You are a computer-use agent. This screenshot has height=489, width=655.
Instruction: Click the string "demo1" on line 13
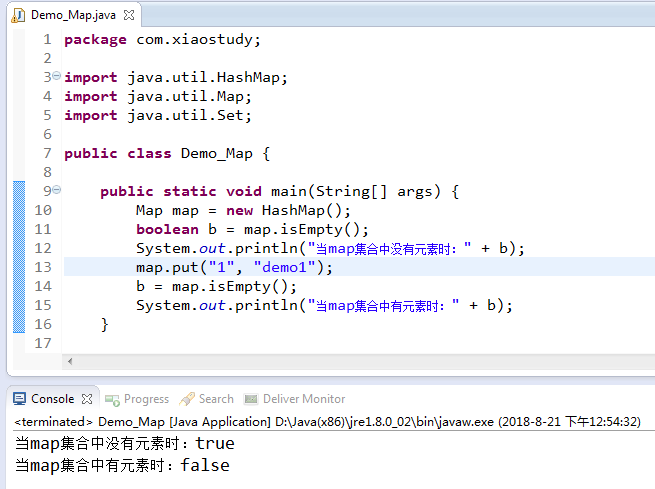tap(284, 267)
